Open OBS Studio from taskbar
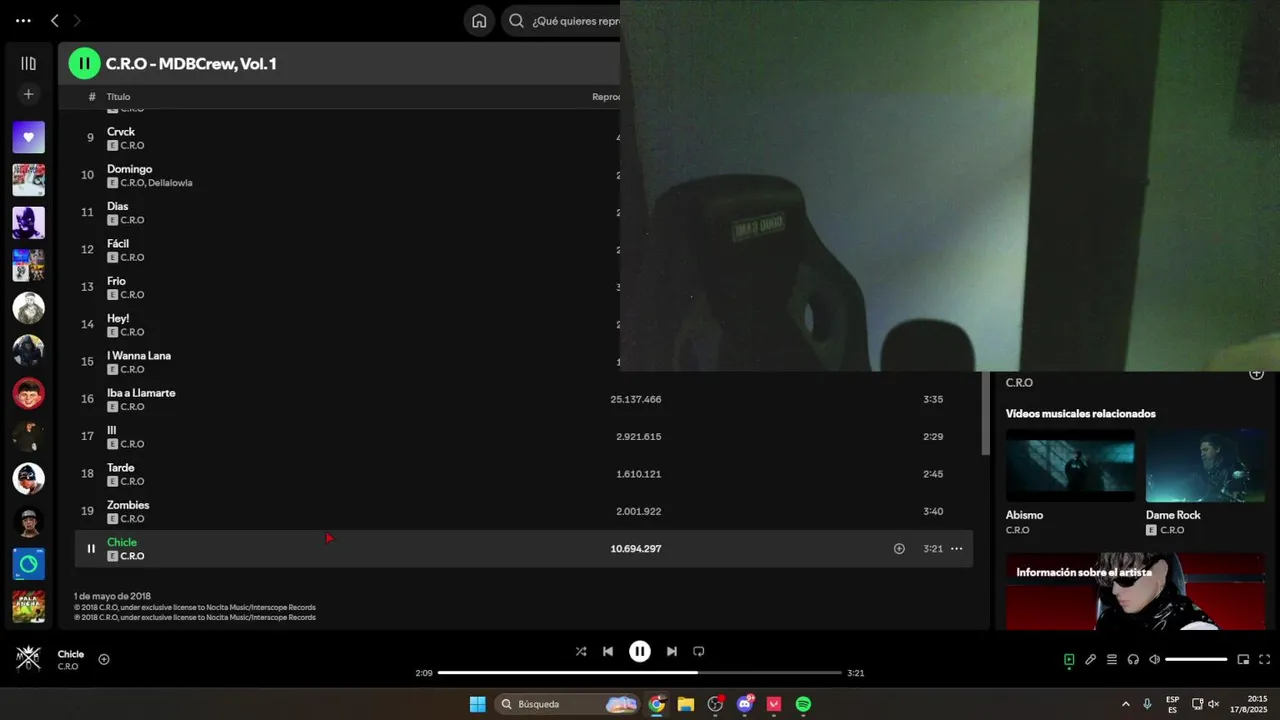The image size is (1280, 720). coord(715,704)
